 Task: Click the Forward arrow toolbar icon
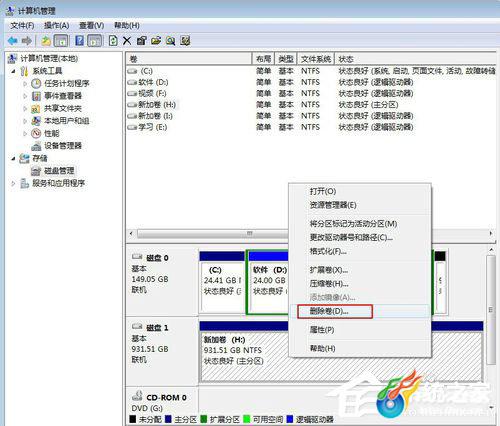[x=27, y=41]
